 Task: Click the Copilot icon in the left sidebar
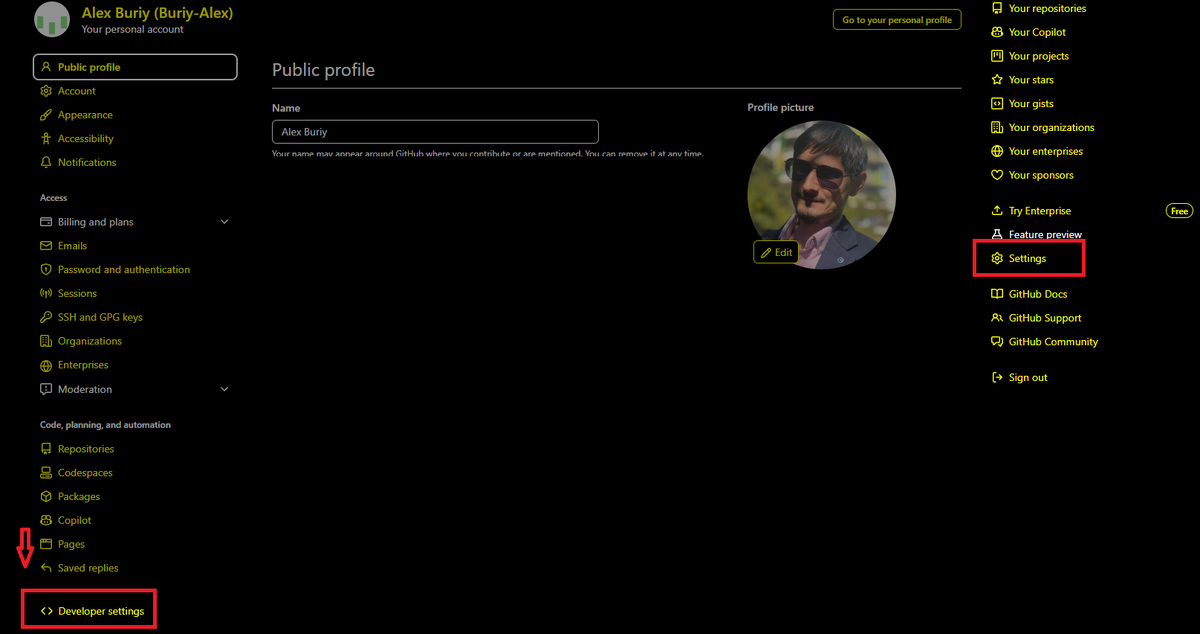tap(46, 520)
